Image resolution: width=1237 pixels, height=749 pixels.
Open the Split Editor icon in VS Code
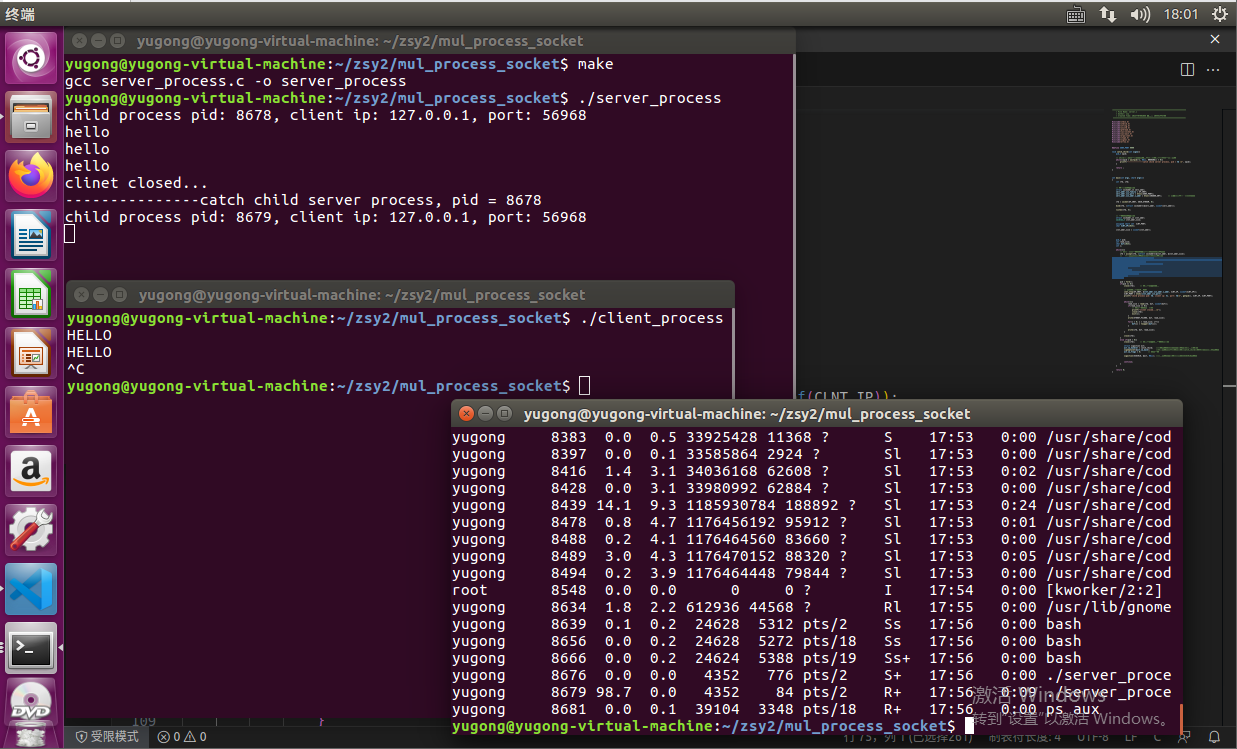[1187, 69]
